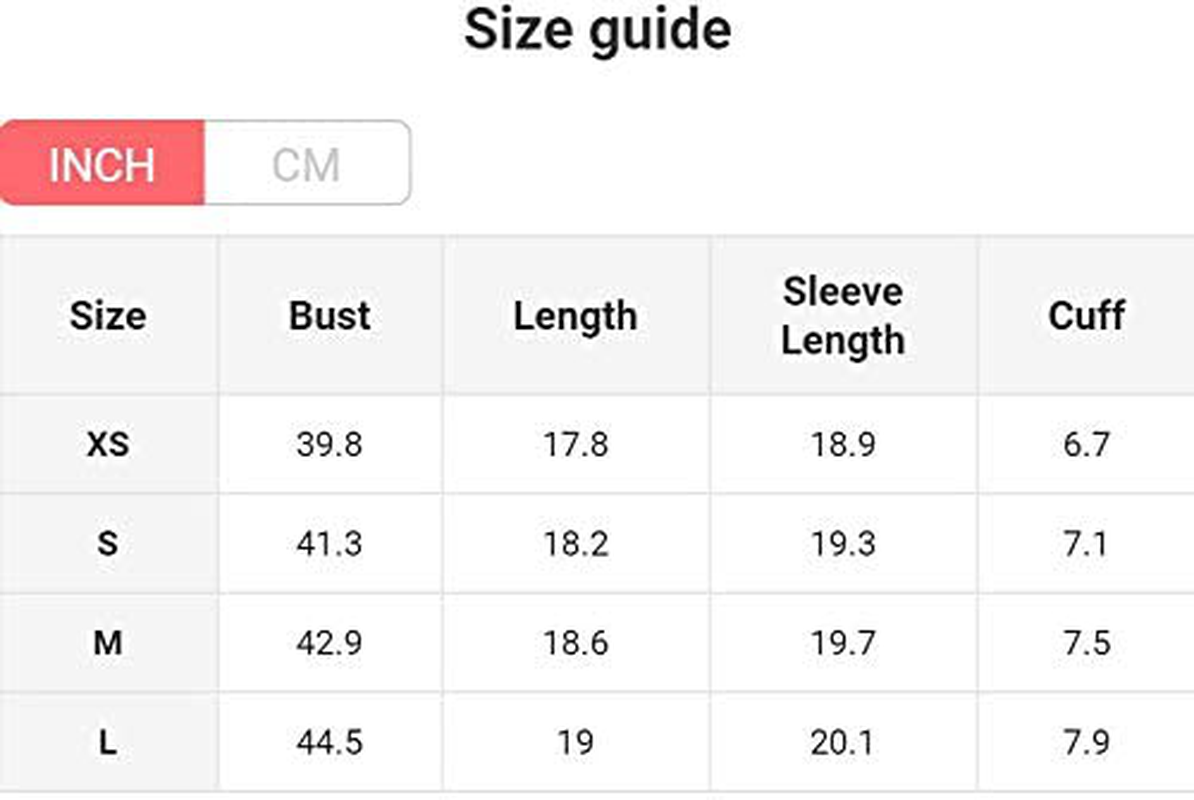Screen dimensions: 1194x800
Task: Click the Length column header
Action: (x=576, y=315)
